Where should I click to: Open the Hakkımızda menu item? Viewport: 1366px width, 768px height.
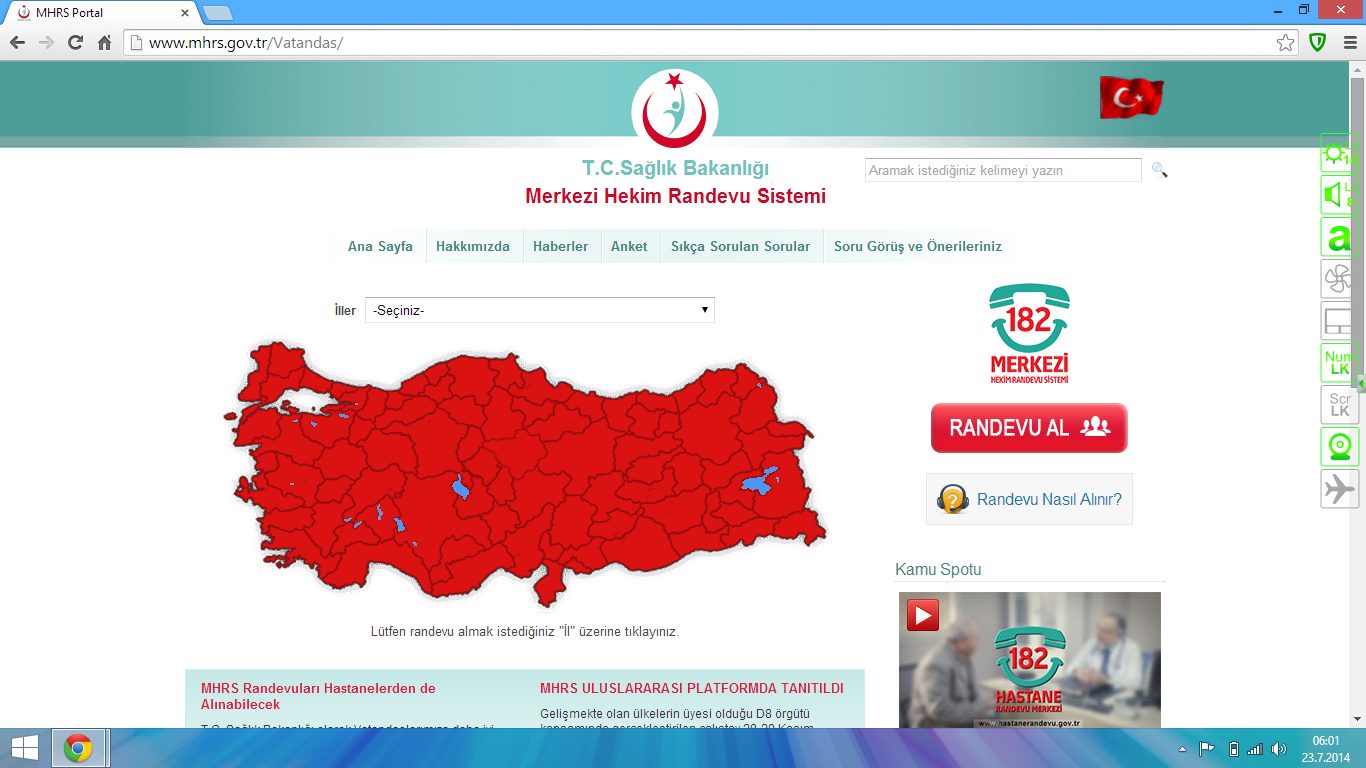[473, 246]
